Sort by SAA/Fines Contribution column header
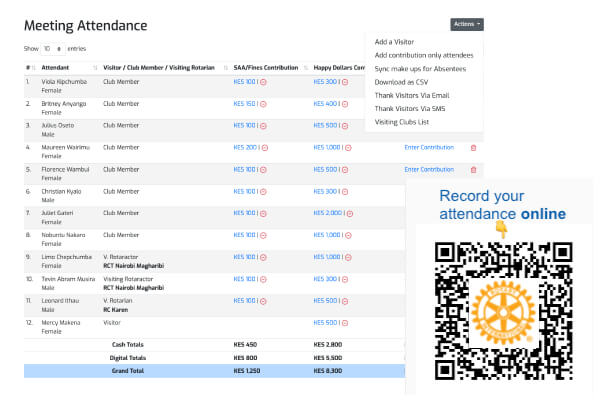This screenshot has height=400, width=600. tap(265, 67)
